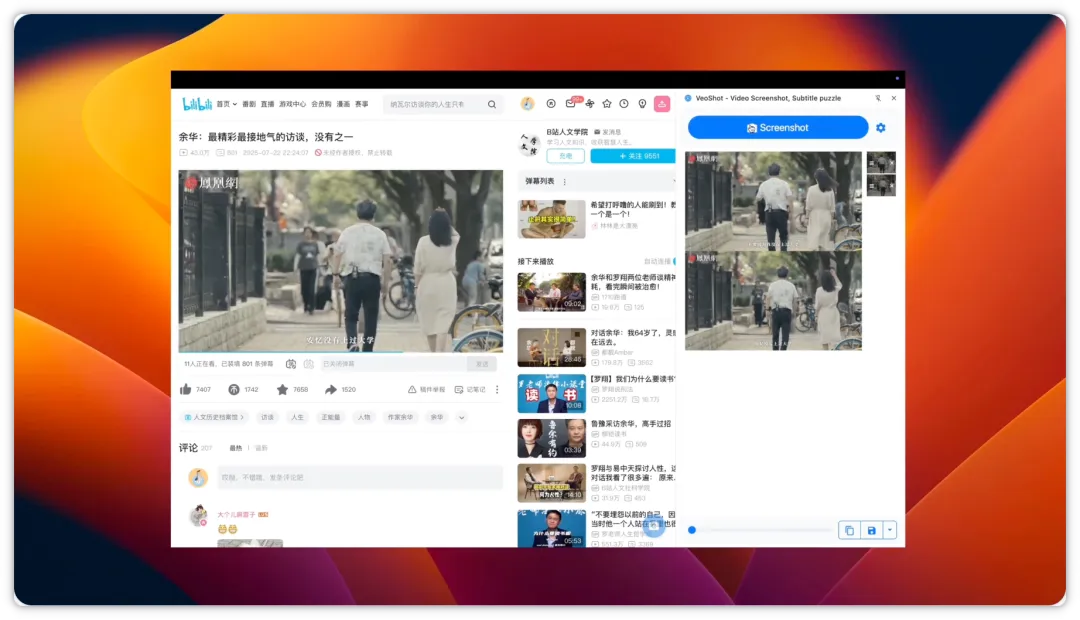Click the bilibili logo

(197, 104)
